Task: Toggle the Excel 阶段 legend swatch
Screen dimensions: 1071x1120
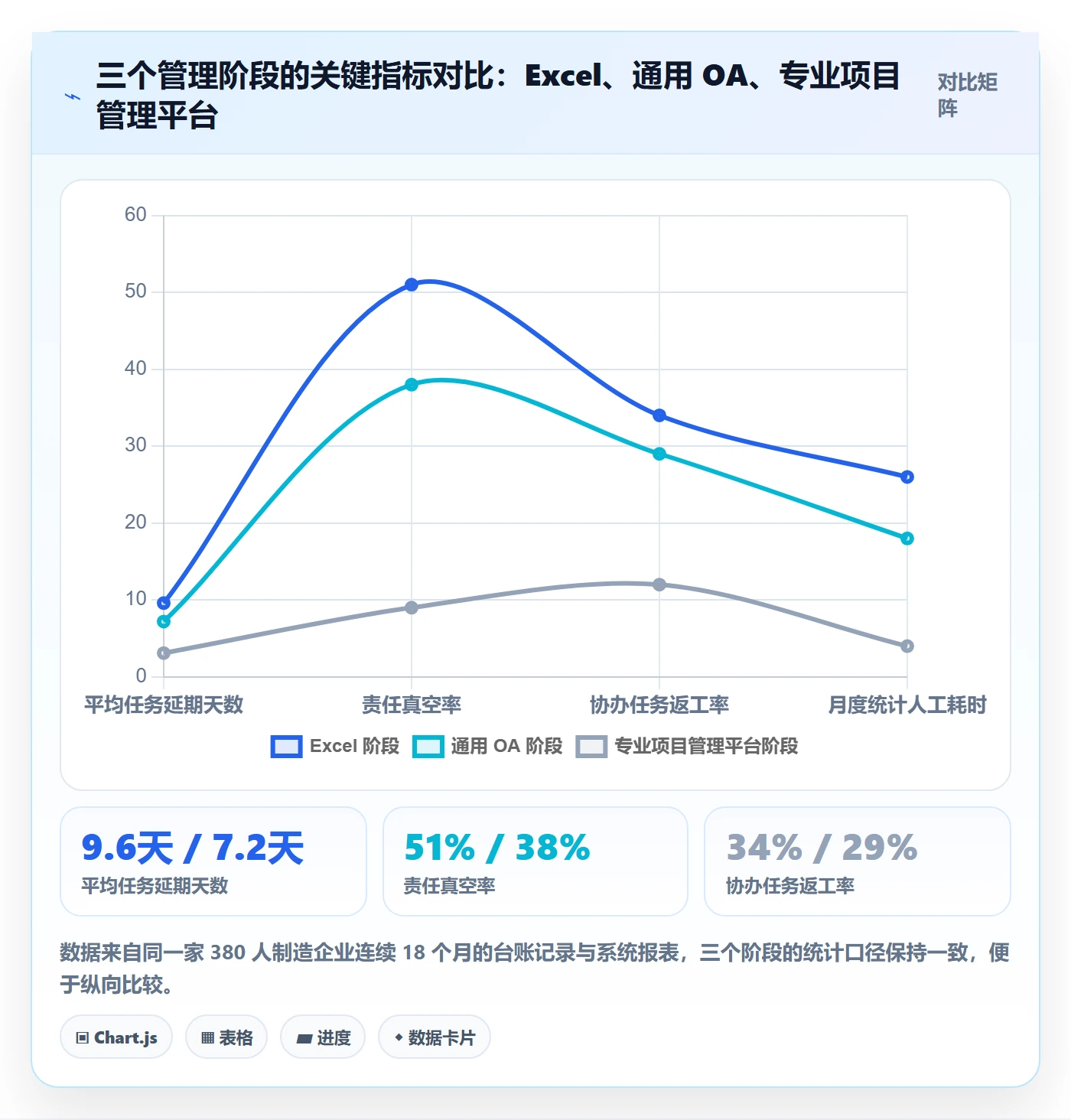Action: click(x=286, y=747)
